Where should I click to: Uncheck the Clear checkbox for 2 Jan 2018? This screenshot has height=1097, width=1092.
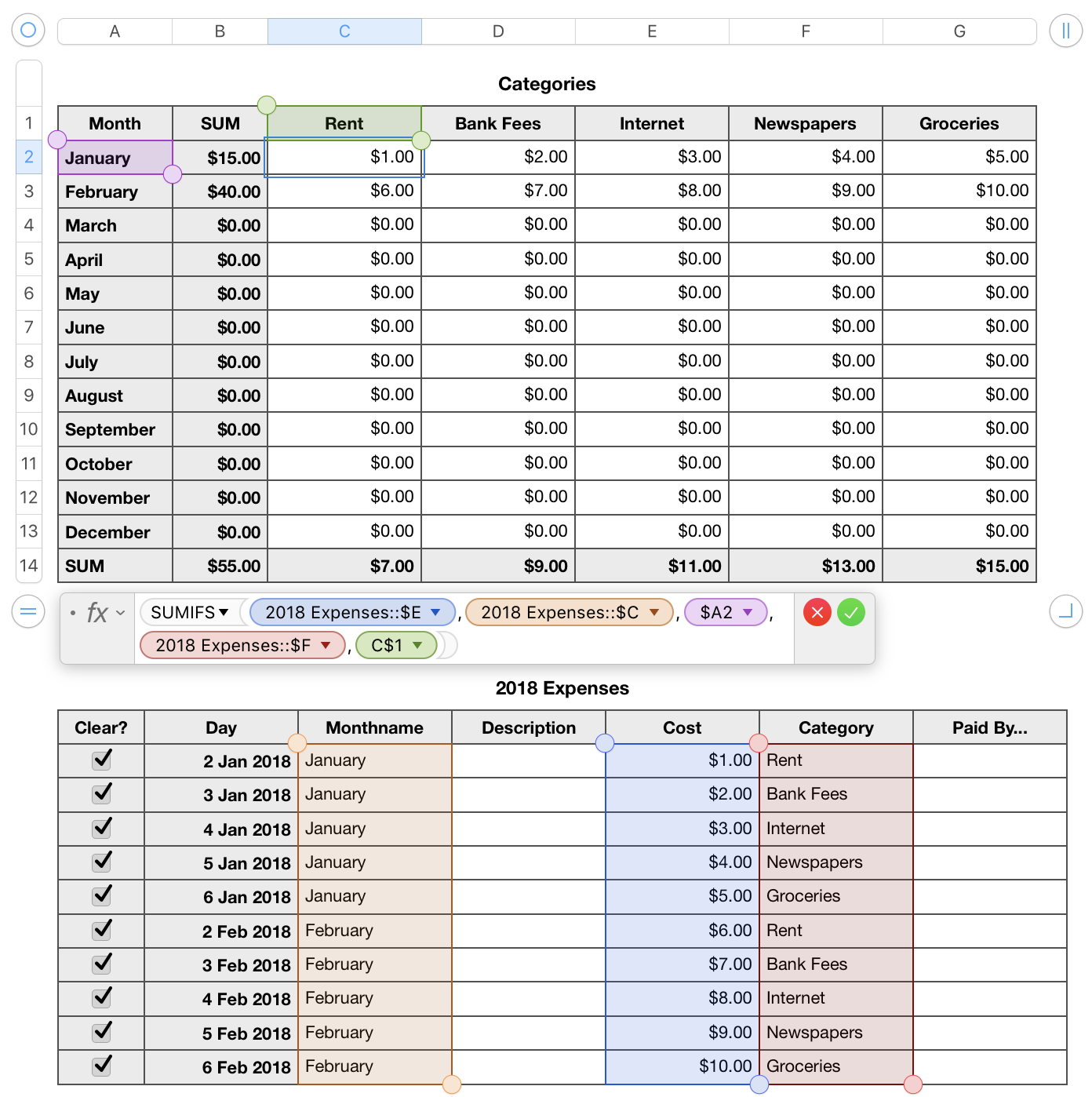click(102, 760)
